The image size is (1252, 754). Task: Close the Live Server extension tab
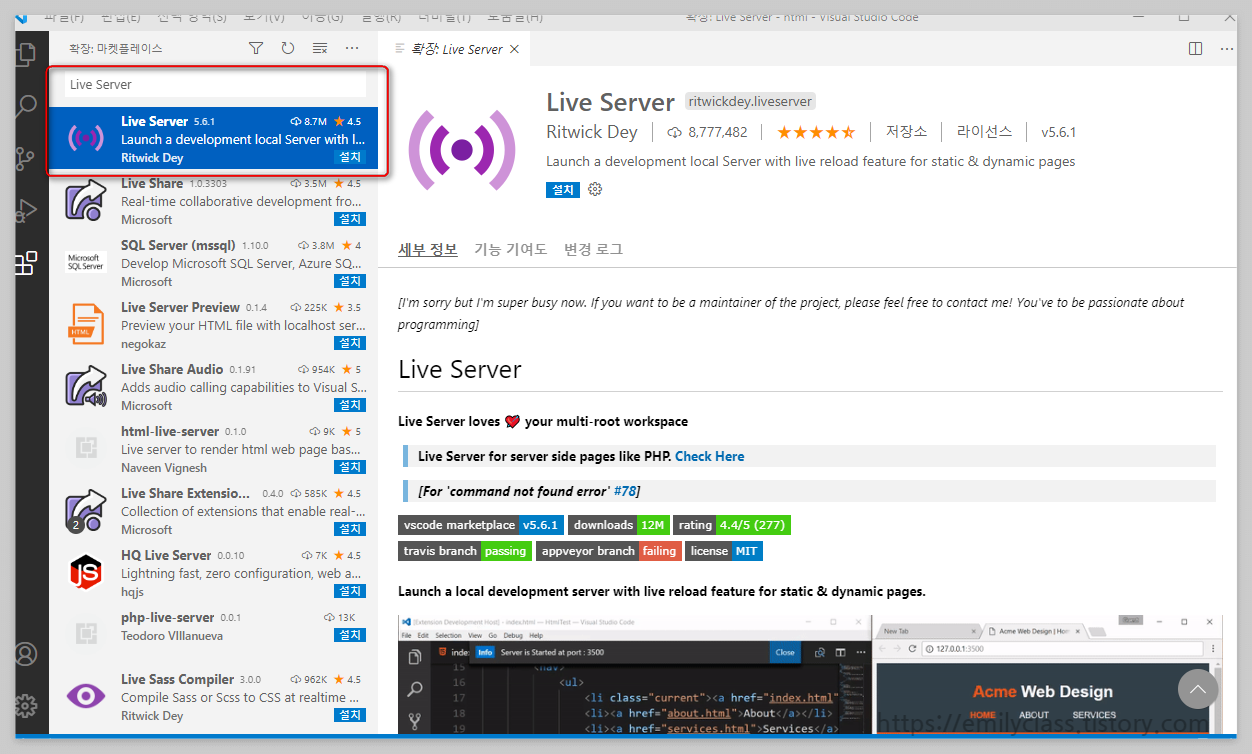pos(515,49)
